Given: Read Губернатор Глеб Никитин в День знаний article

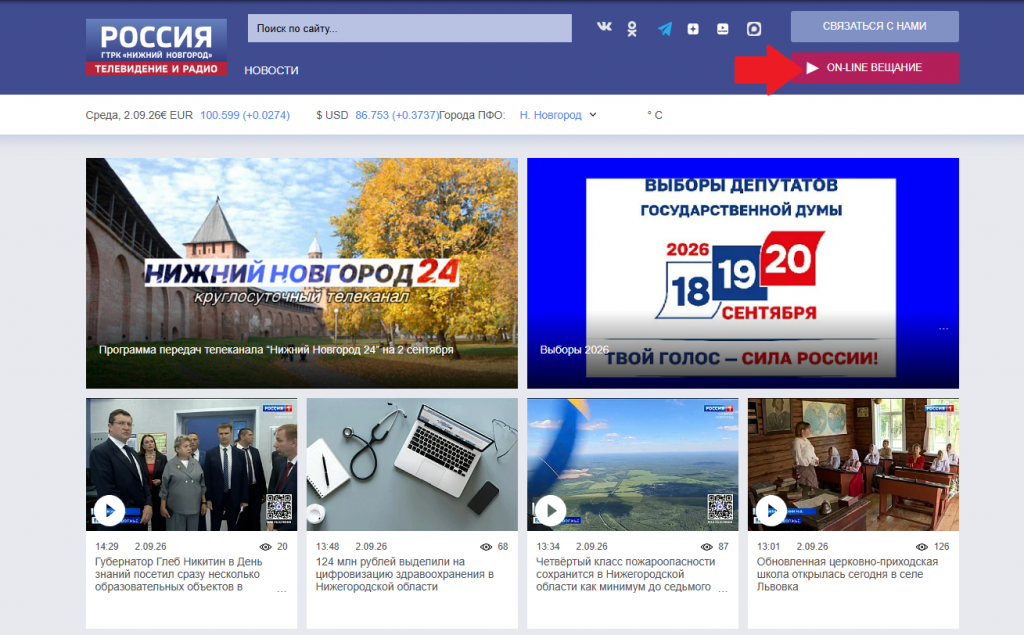Looking at the screenshot, I should click(x=179, y=574).
